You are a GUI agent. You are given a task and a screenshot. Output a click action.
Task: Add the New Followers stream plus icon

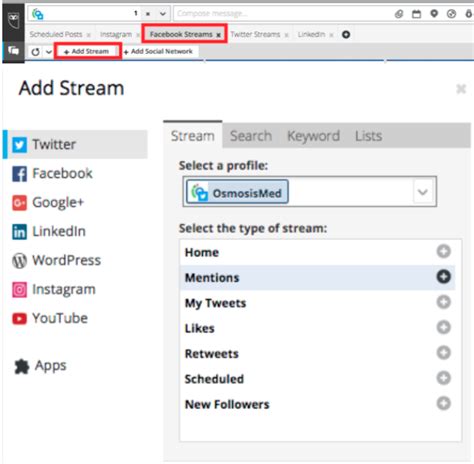444,403
